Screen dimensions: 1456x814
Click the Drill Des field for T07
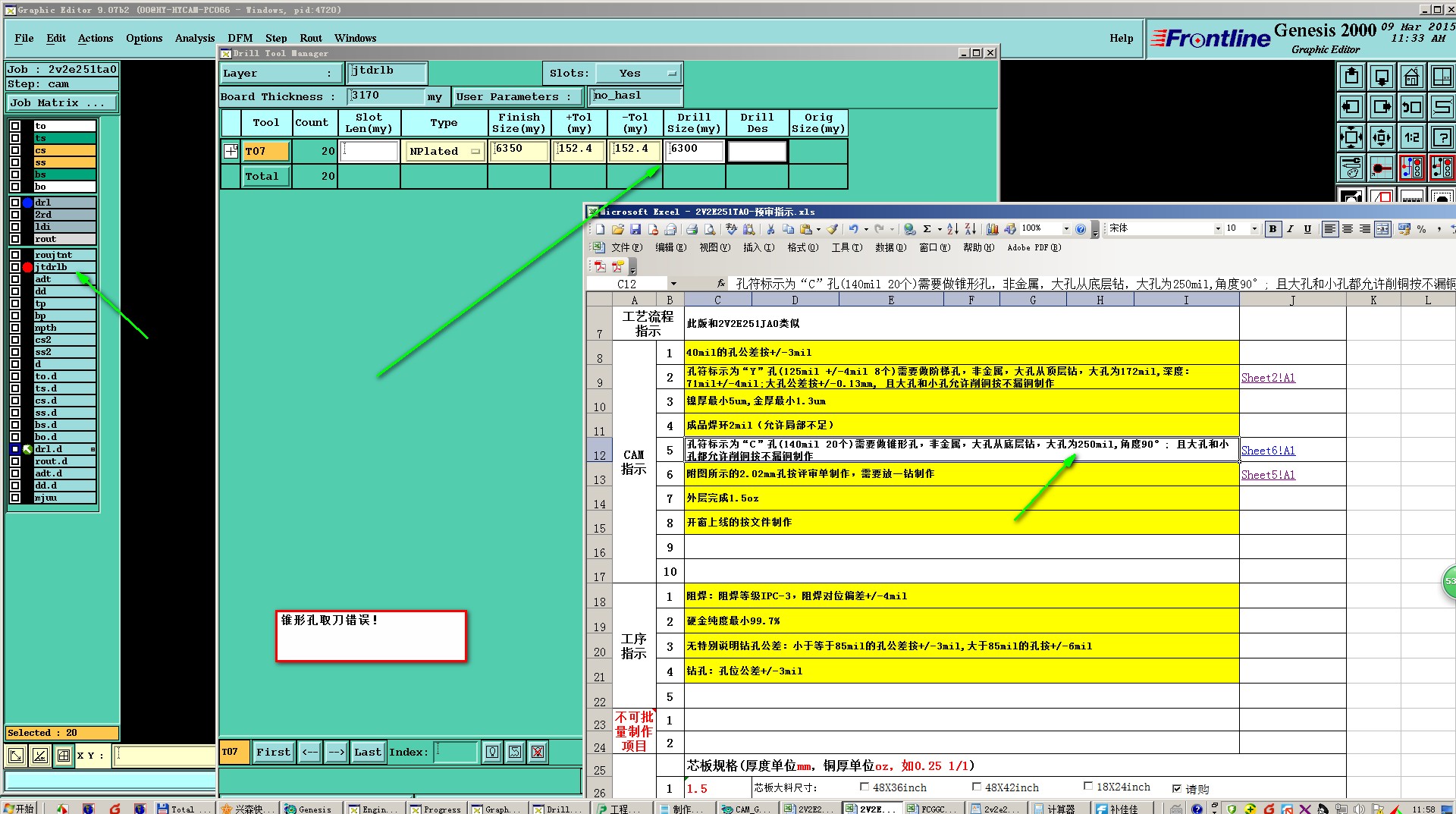(x=757, y=151)
